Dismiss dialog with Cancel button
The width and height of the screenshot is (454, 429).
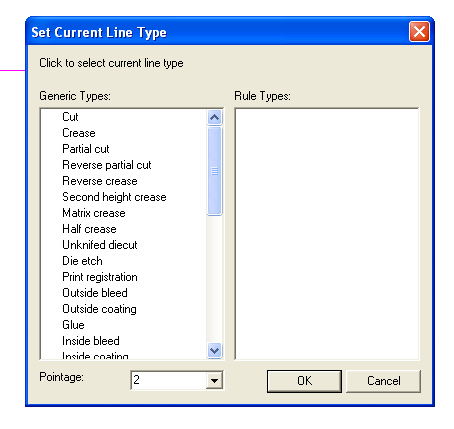[x=384, y=381]
